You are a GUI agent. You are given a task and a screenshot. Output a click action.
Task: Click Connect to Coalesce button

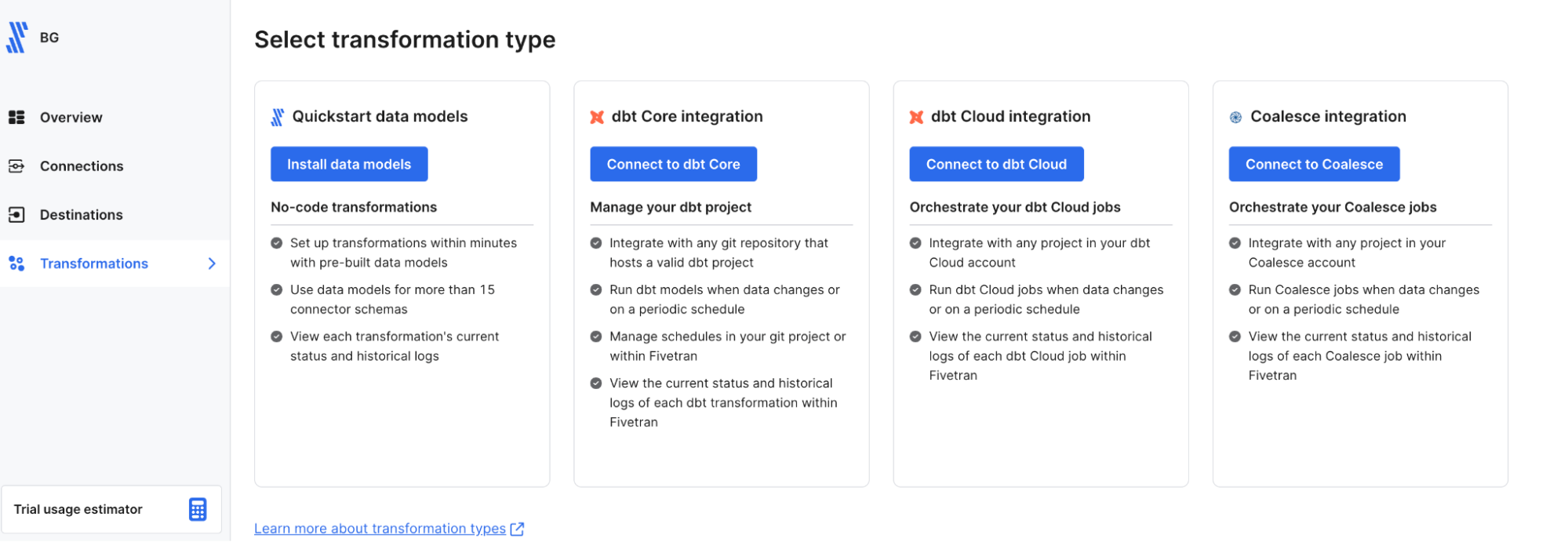tap(1314, 164)
